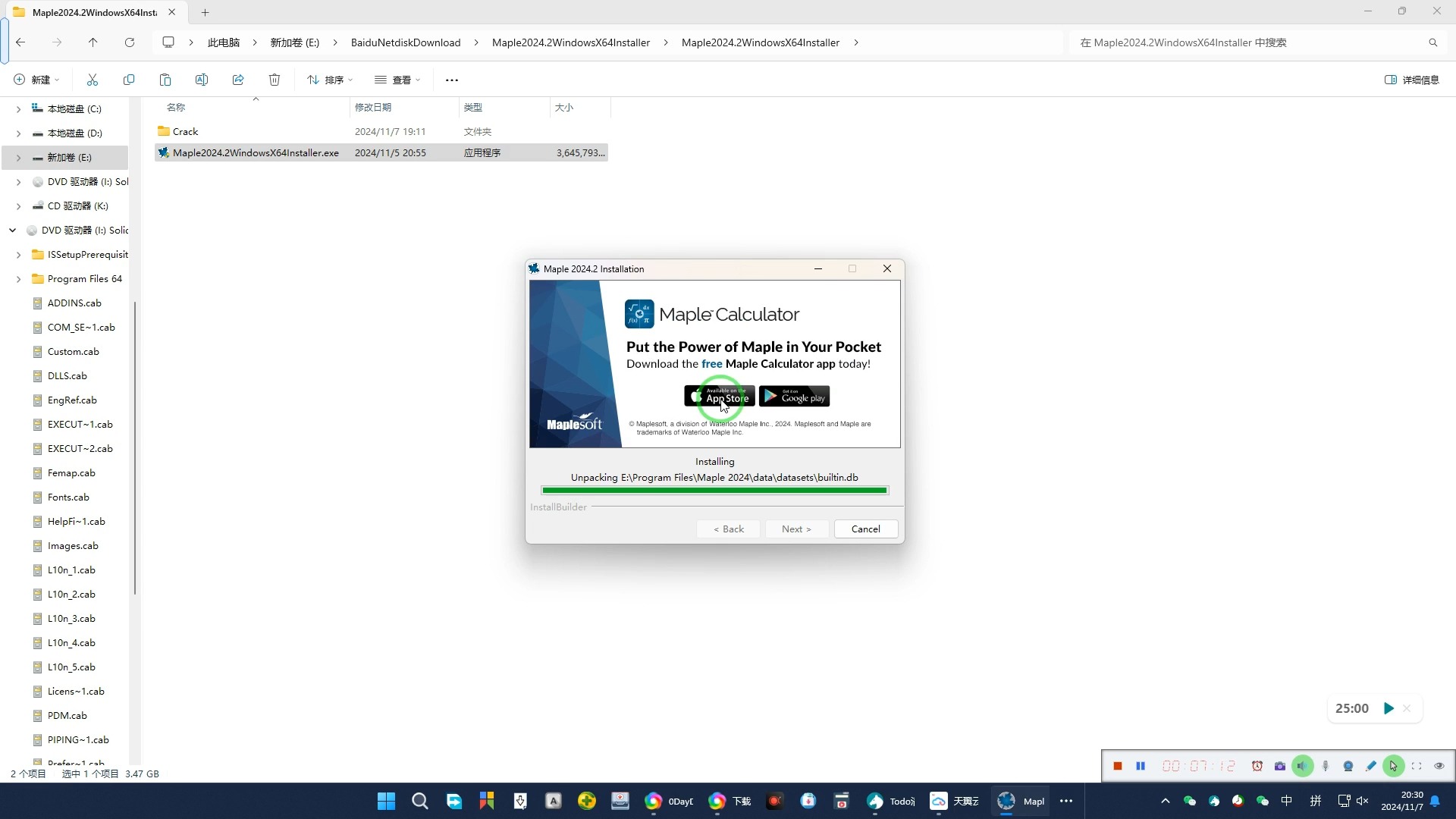Toggle webcam capture in the recorder bar

click(1348, 766)
